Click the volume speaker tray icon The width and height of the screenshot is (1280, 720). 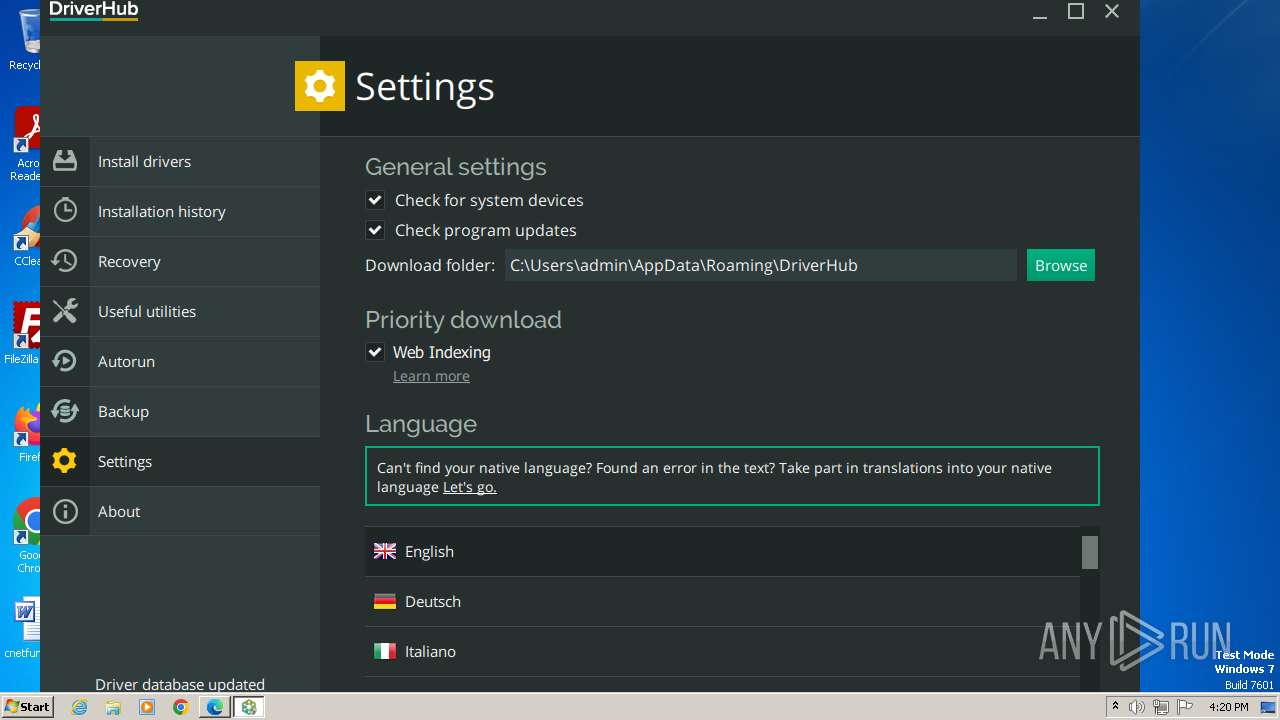pos(1137,707)
